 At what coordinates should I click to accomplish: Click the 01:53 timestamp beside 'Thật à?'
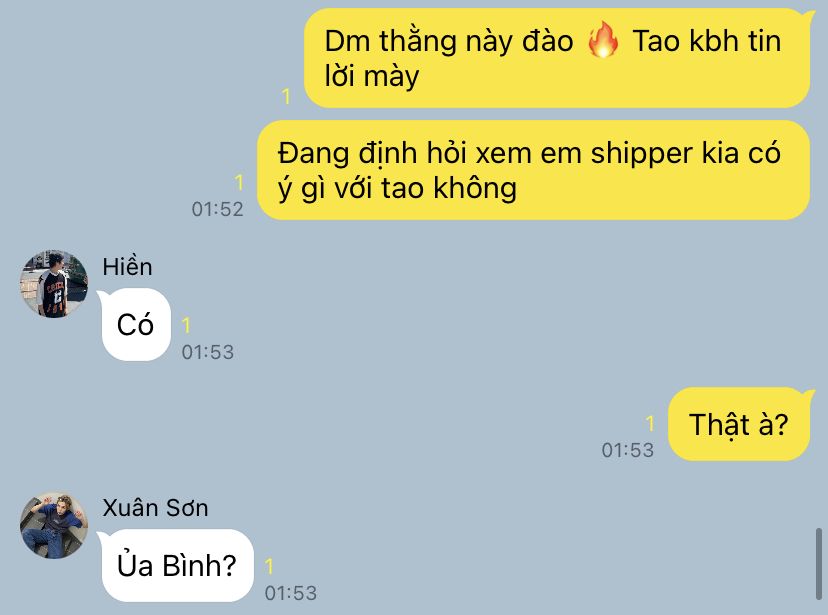(627, 450)
